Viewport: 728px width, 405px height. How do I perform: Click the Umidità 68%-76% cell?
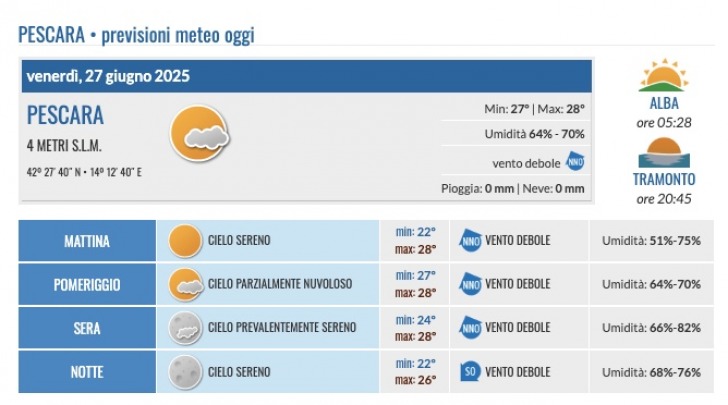(x=651, y=372)
